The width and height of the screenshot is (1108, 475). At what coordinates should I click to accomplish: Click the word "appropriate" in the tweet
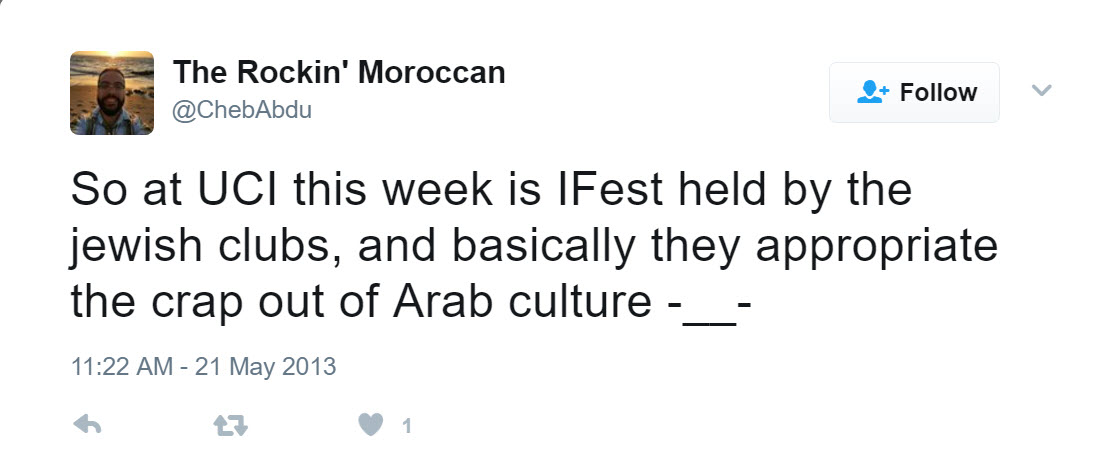[x=877, y=248]
